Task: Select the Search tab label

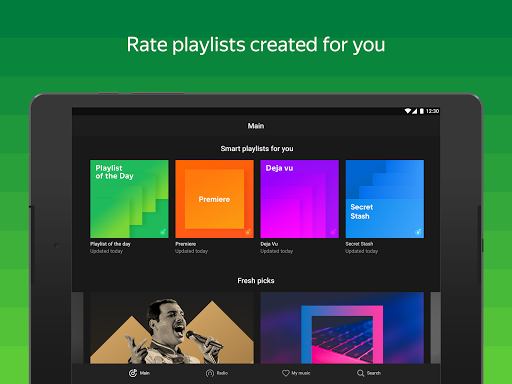Action: pos(374,373)
